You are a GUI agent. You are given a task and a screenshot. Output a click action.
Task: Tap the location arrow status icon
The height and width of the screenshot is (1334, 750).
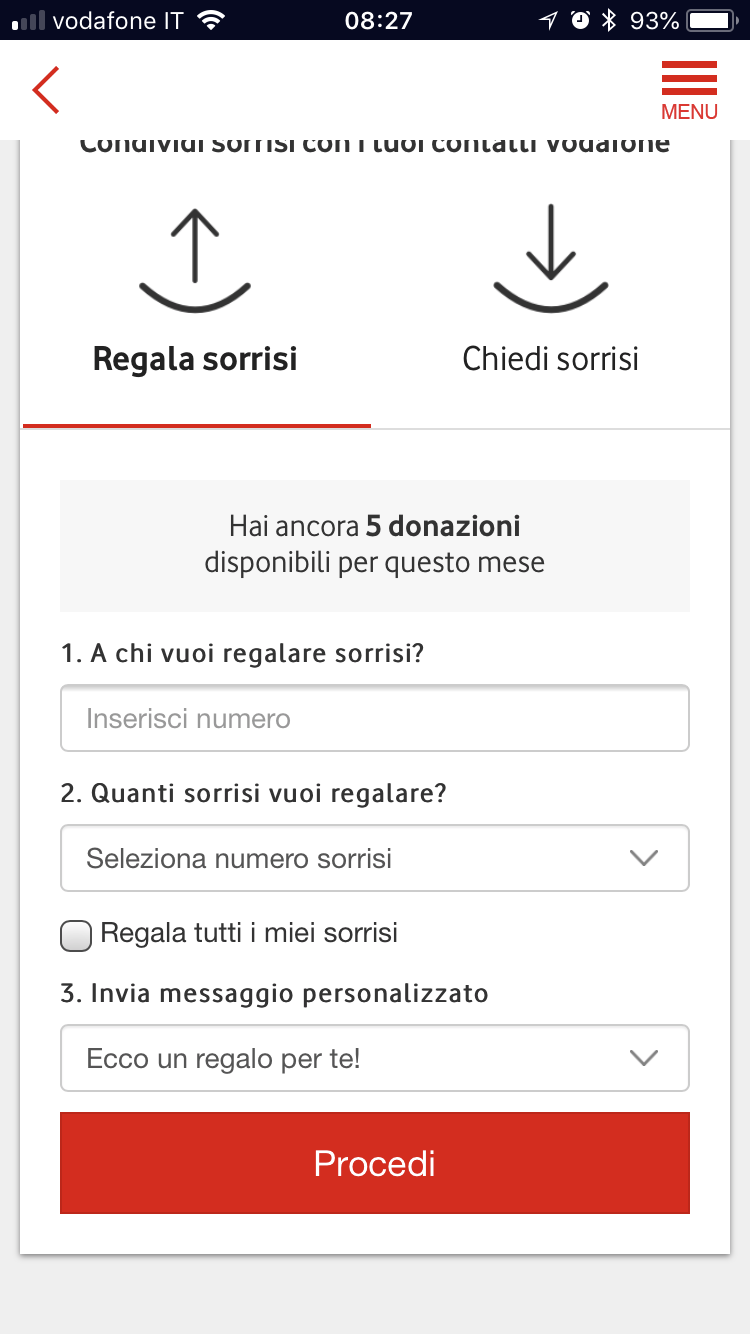[x=548, y=20]
